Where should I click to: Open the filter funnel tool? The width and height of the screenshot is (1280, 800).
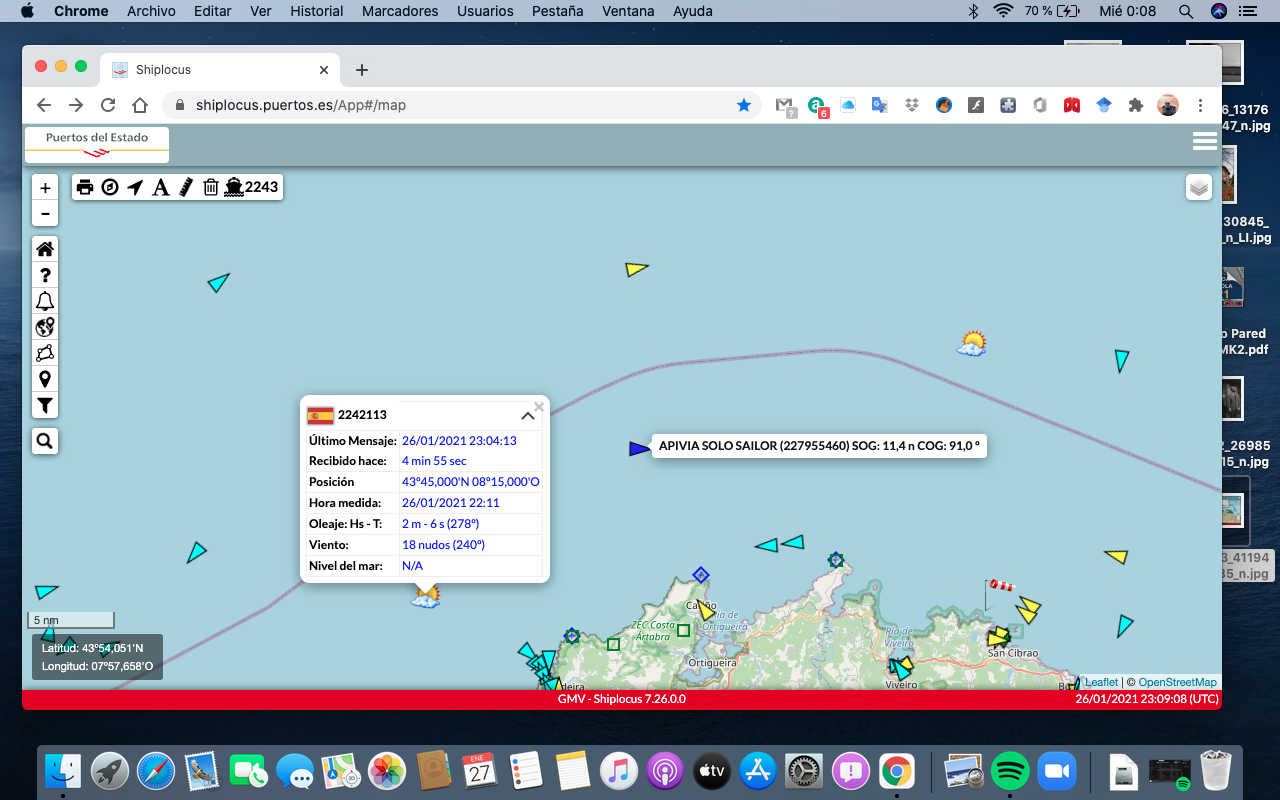[x=44, y=405]
